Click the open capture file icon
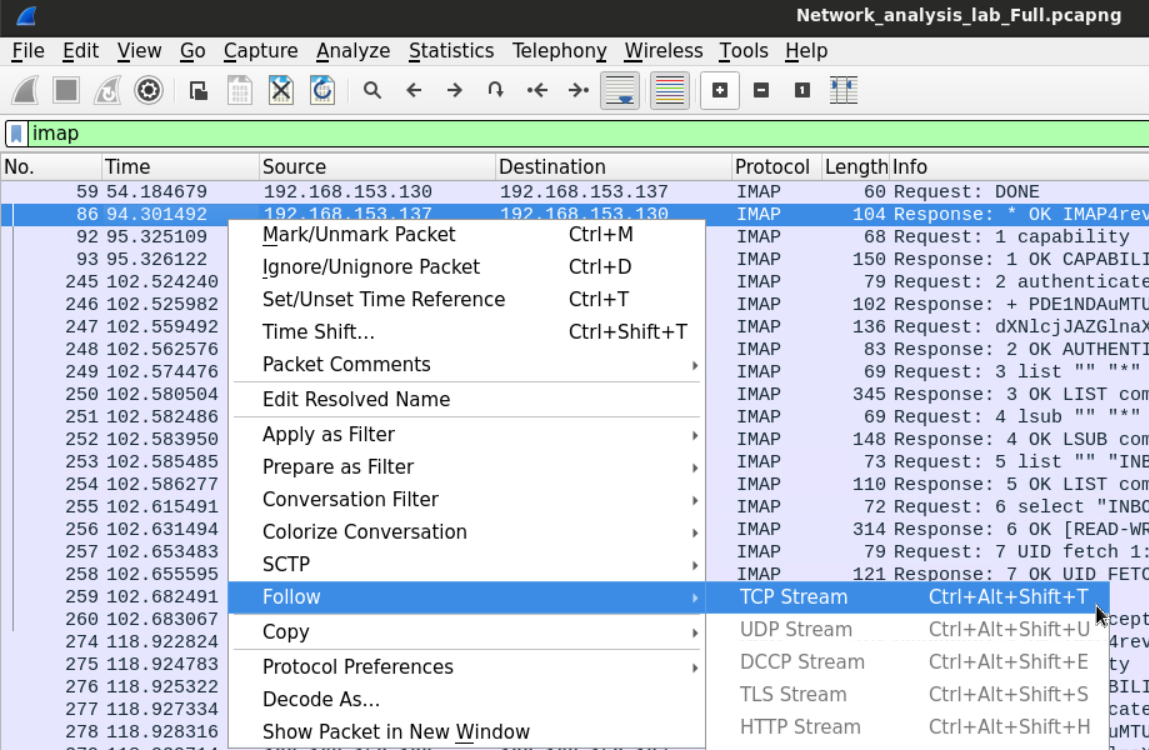 [x=199, y=91]
